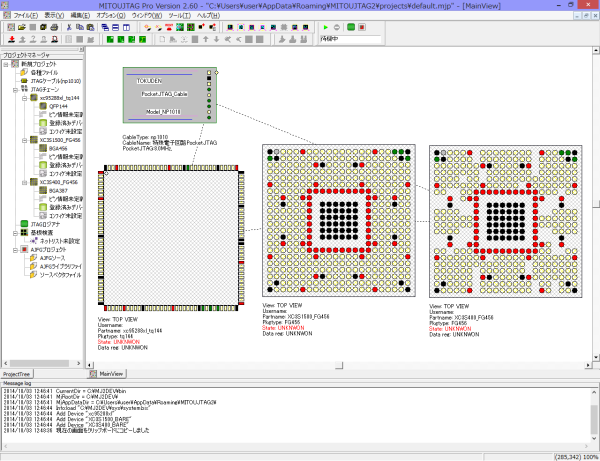Select the QFP144 package icon in tree
The image size is (600, 461).
pos(46,105)
